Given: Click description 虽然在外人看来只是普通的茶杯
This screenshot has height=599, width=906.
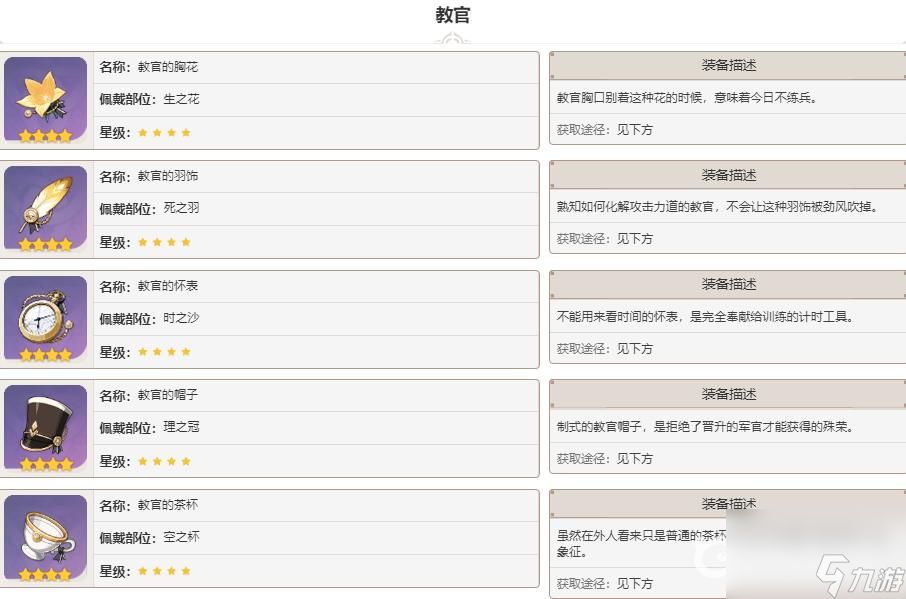Looking at the screenshot, I should pyautogui.click(x=641, y=544).
